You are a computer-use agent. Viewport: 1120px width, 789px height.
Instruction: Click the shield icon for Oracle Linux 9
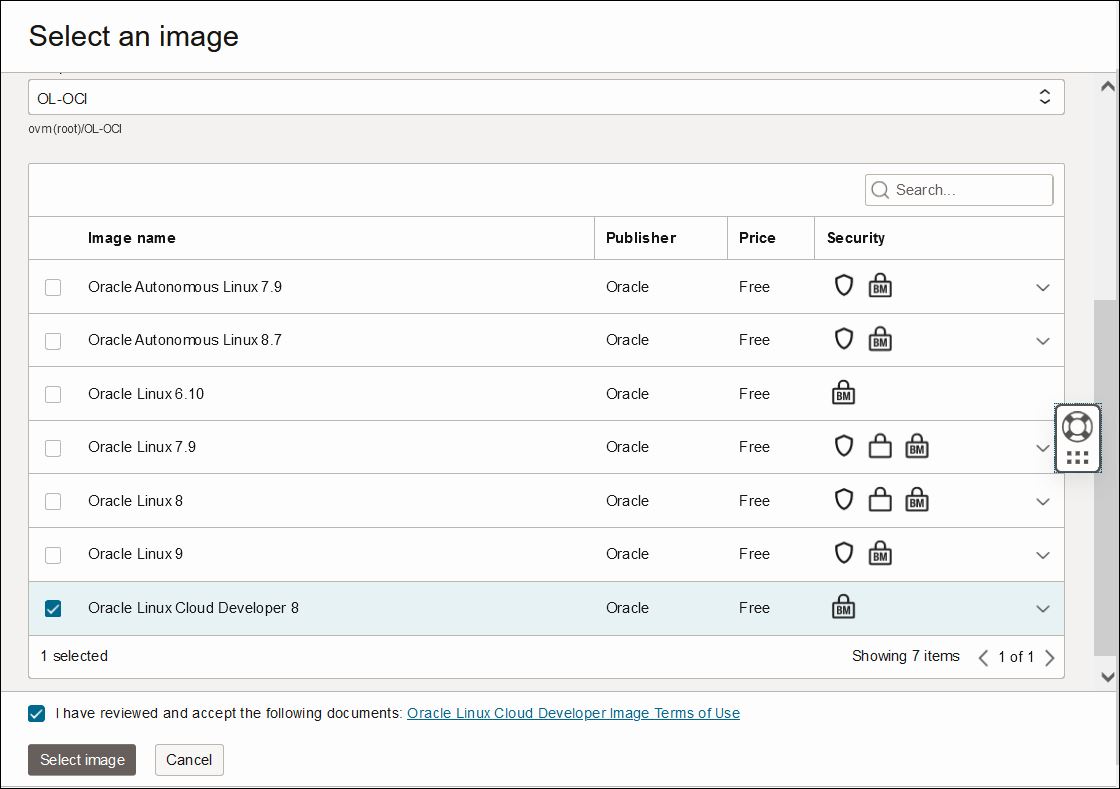(x=844, y=552)
